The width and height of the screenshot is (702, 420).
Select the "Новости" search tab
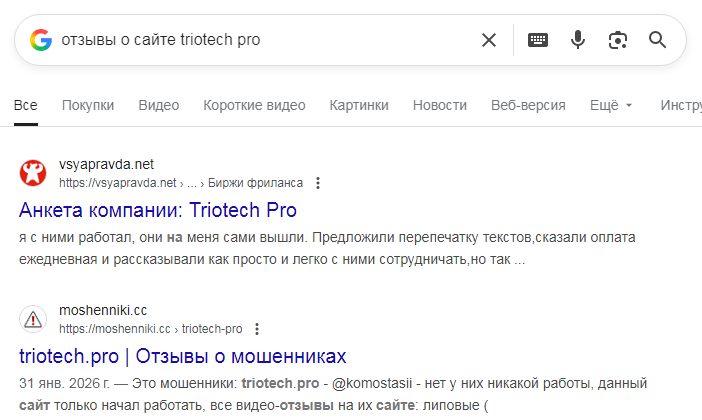click(439, 105)
